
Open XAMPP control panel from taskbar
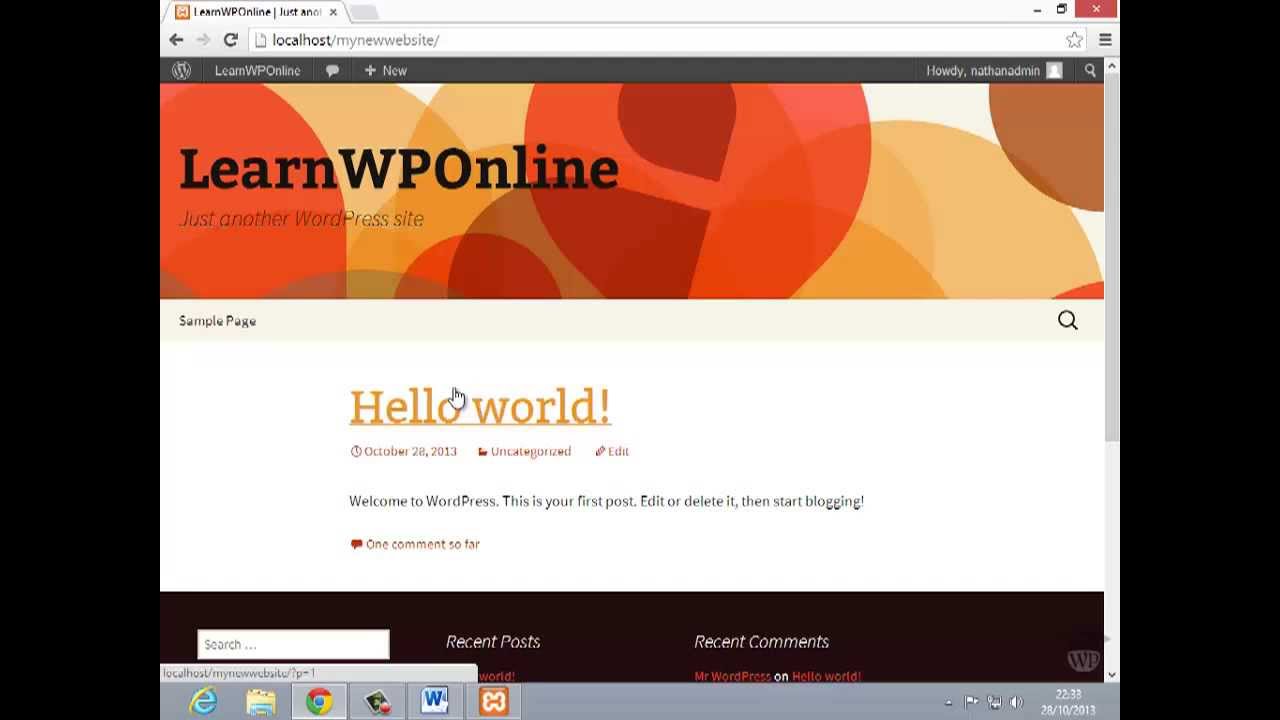[x=493, y=701]
